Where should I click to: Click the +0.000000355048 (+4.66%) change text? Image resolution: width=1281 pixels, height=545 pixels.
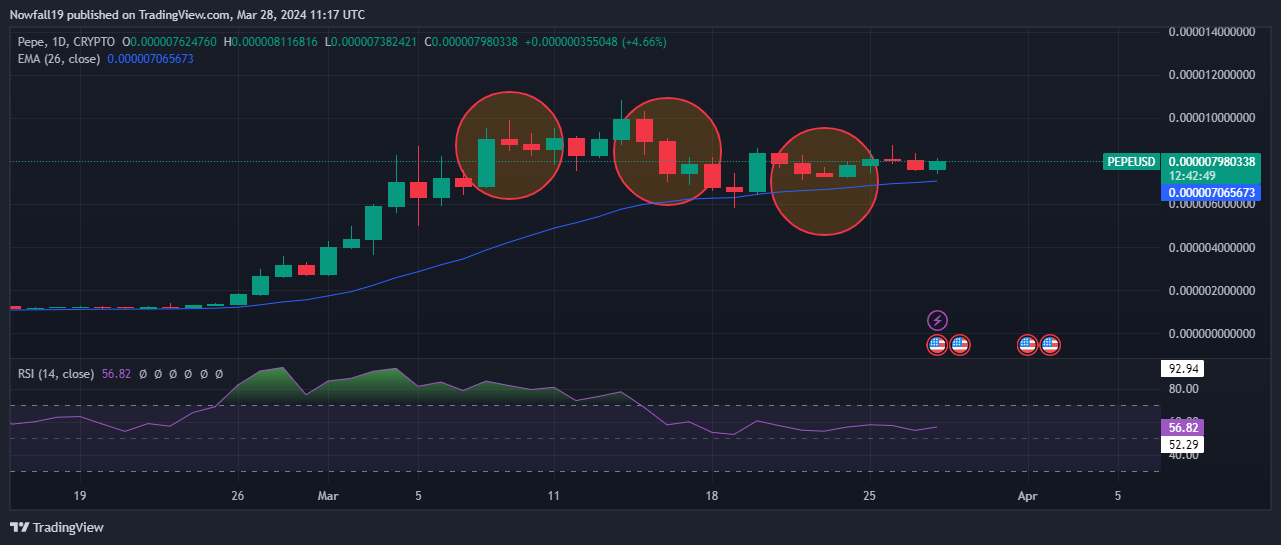(x=595, y=42)
